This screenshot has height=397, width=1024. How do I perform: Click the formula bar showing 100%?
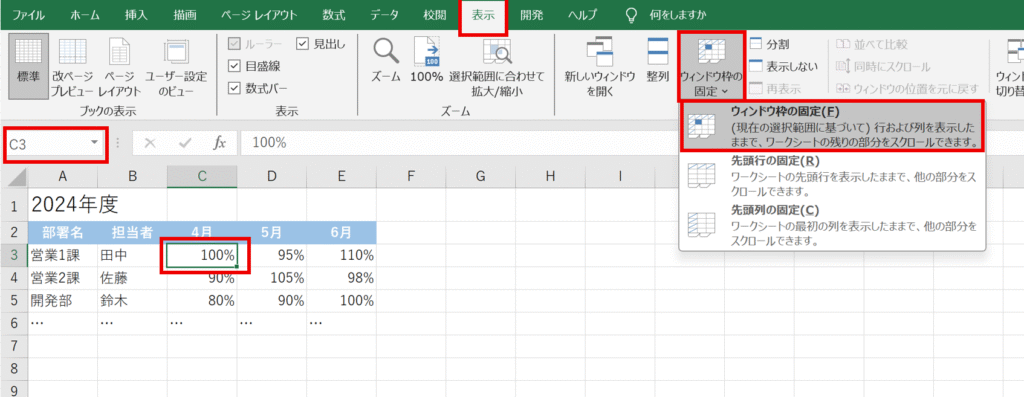[x=632, y=143]
